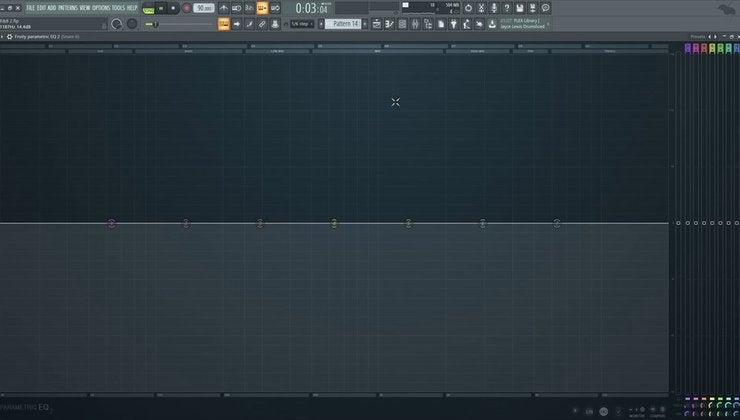This screenshot has width=740, height=420.
Task: Click the main pitch slider handle
Action: pyautogui.click(x=155, y=24)
